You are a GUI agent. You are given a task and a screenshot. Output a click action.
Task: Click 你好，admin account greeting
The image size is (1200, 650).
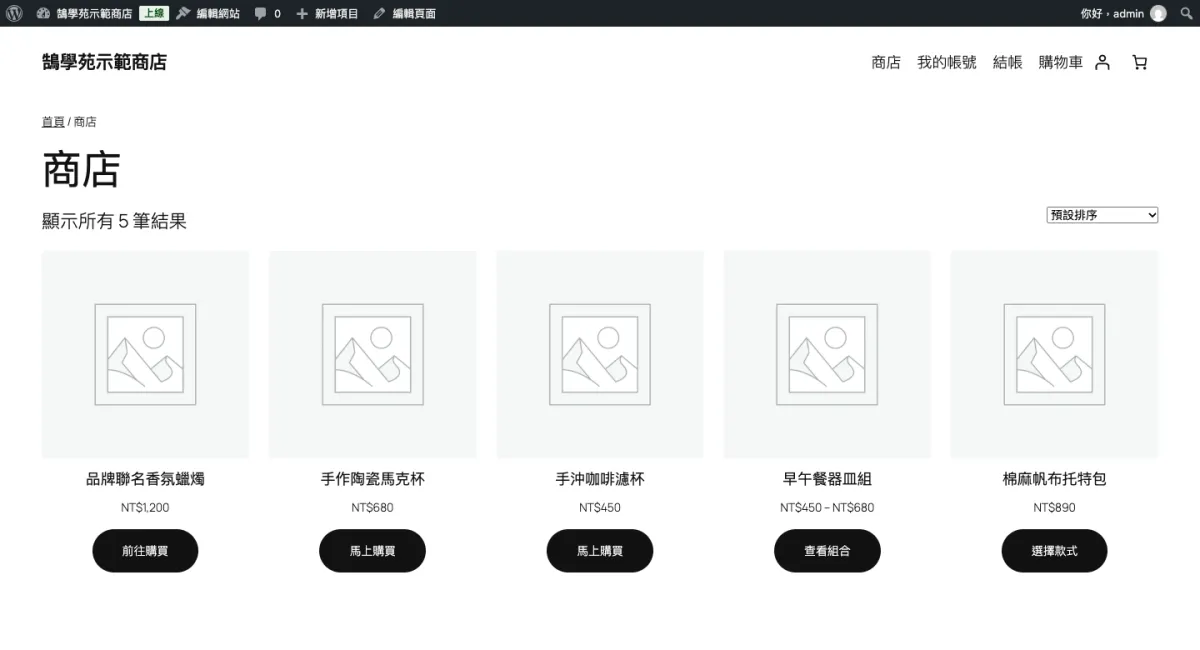coord(1112,13)
